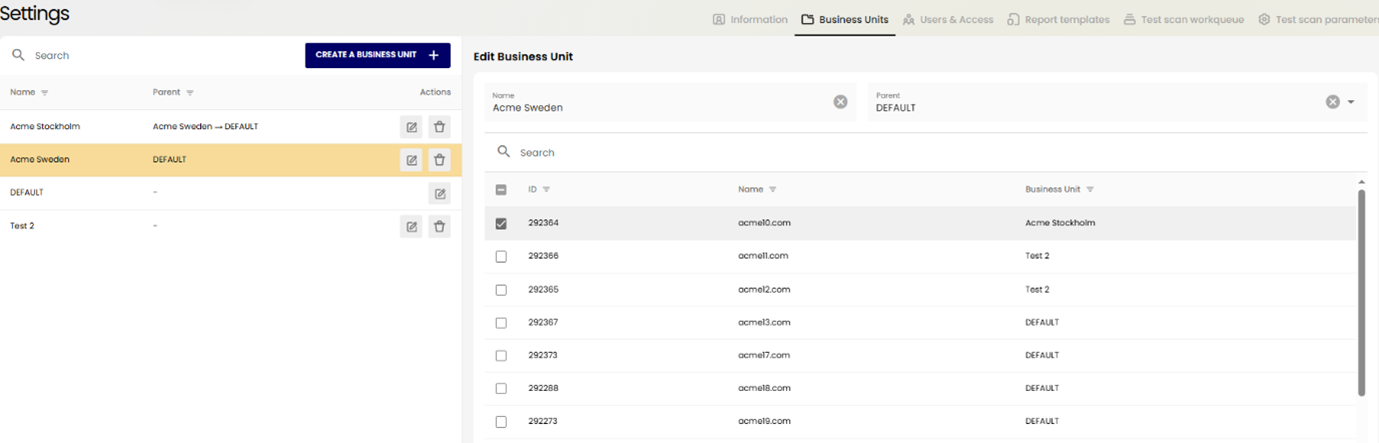Click edit icon for Acme Sweden row
The width and height of the screenshot is (1379, 443).
coord(411,160)
